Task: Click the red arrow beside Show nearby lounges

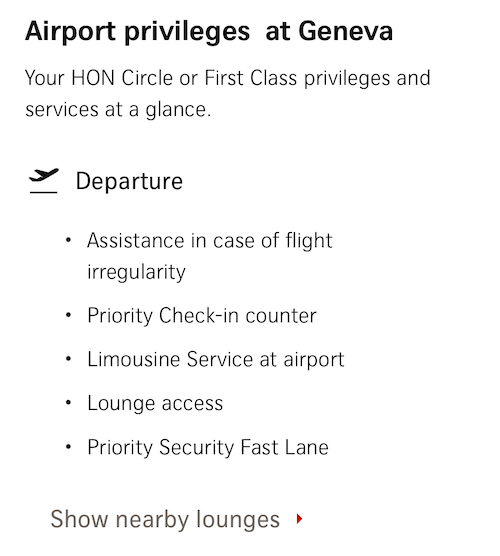Action: (x=300, y=519)
